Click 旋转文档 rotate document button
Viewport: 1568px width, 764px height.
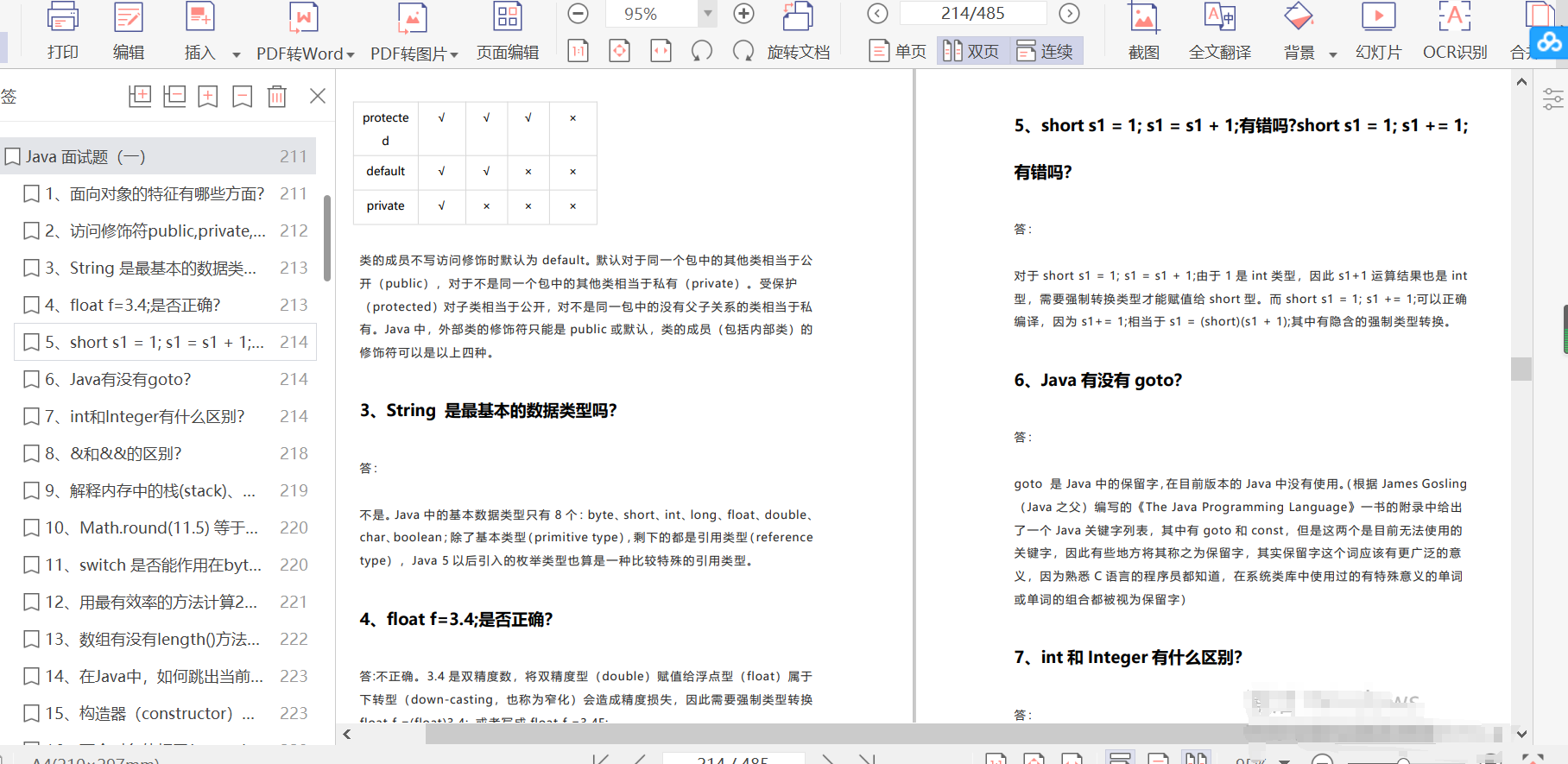click(799, 33)
